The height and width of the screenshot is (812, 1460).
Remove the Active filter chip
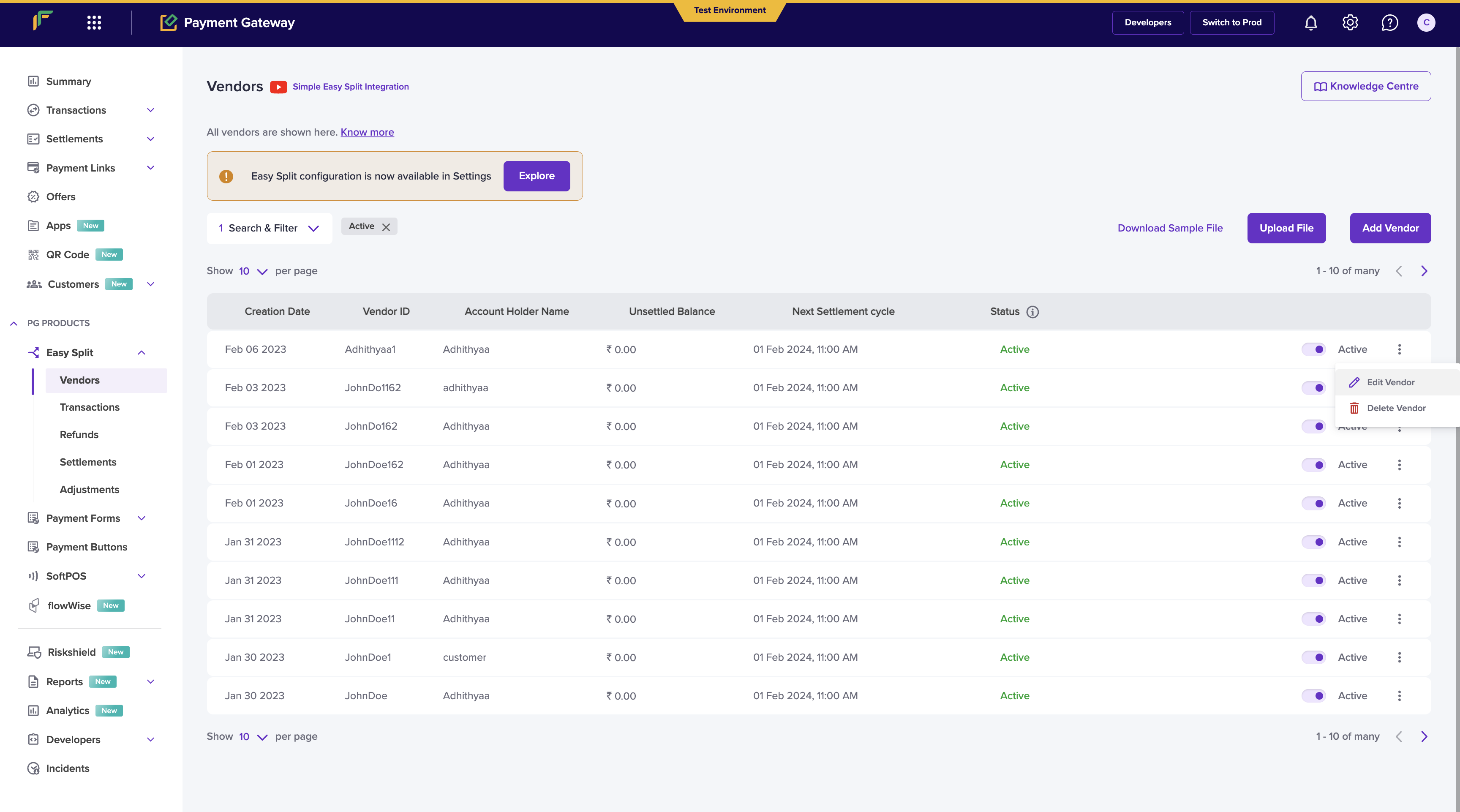coord(386,226)
